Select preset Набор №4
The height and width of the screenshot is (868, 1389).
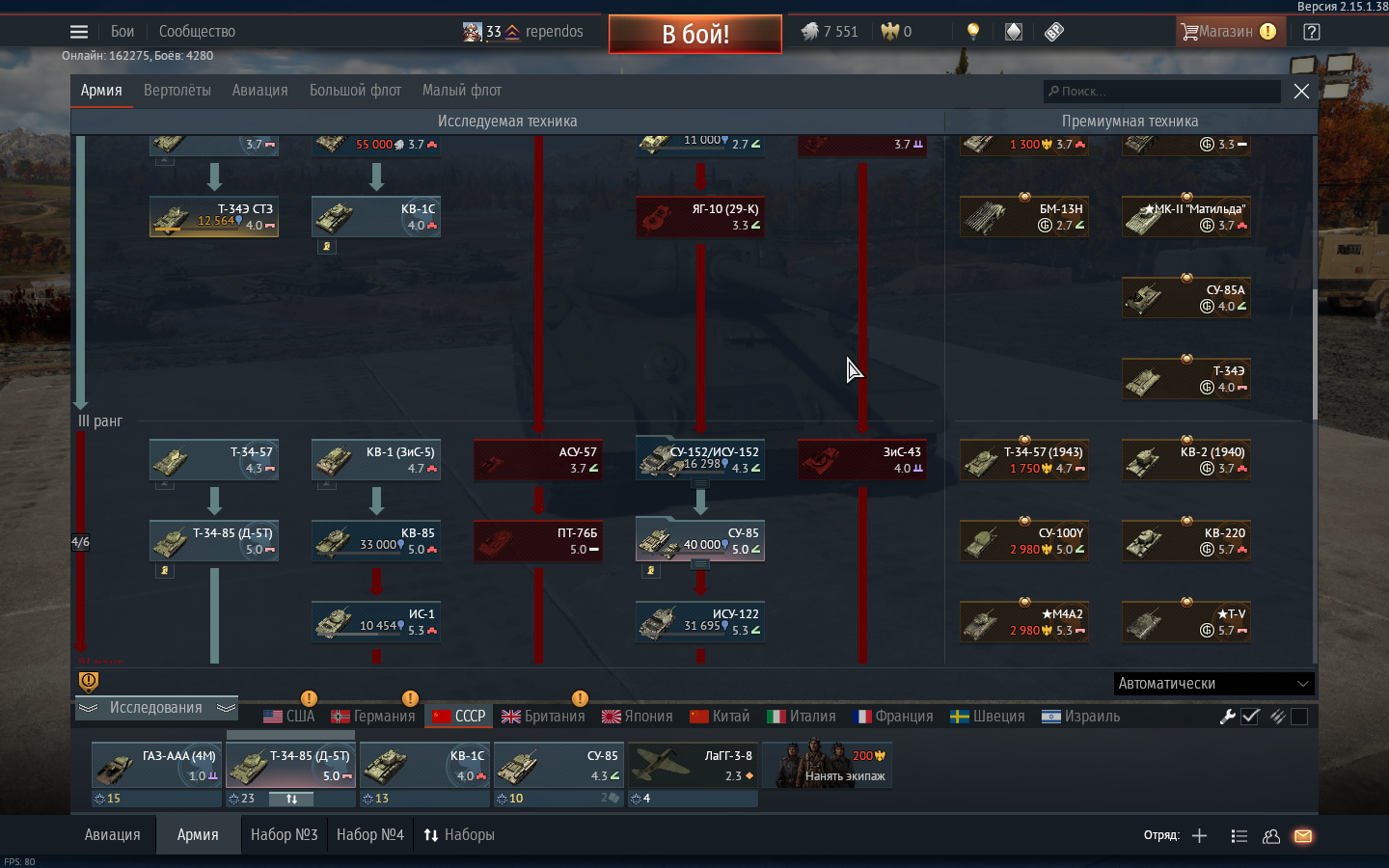pos(369,835)
